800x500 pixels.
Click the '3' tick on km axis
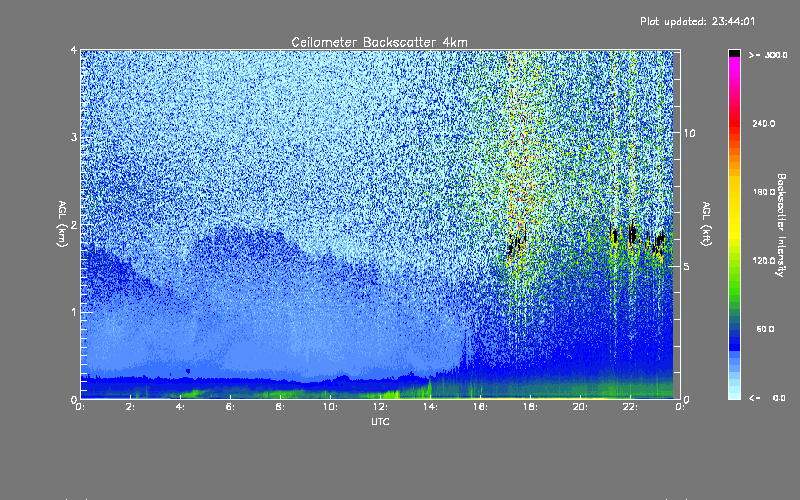(x=74, y=137)
